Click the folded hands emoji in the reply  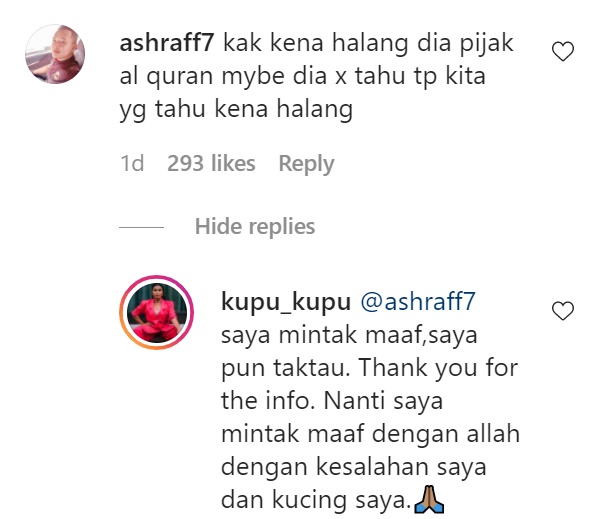(429, 499)
